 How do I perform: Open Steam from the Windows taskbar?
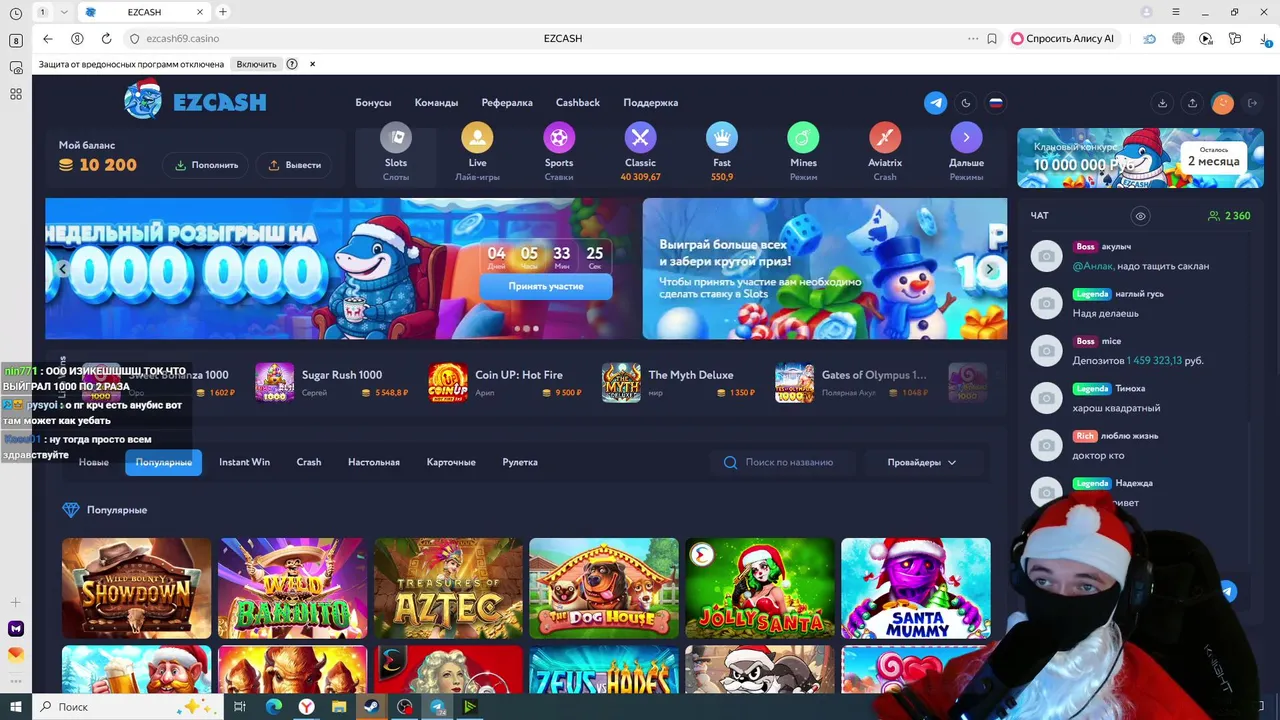(371, 707)
